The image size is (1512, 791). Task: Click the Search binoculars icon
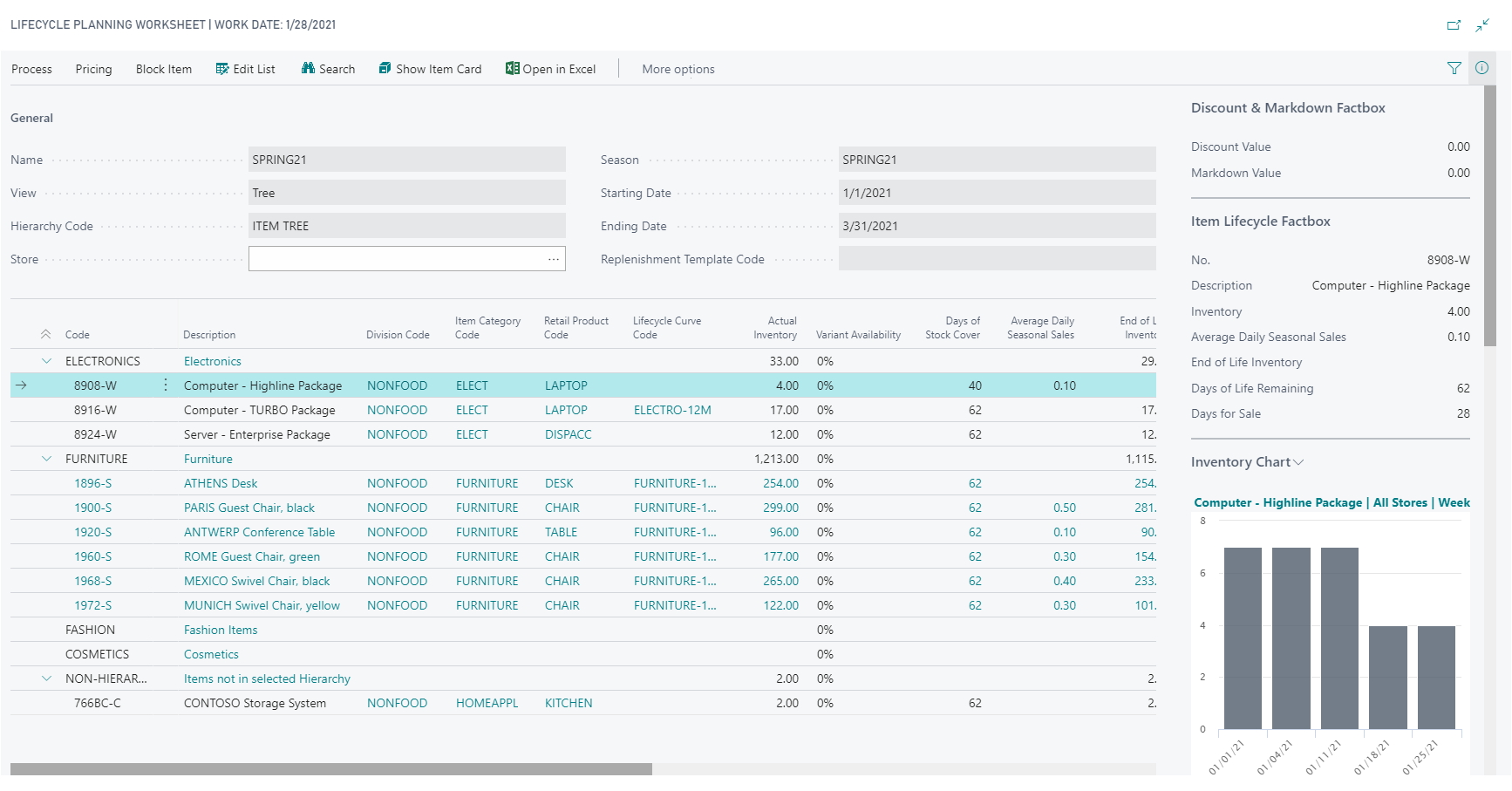pos(308,68)
